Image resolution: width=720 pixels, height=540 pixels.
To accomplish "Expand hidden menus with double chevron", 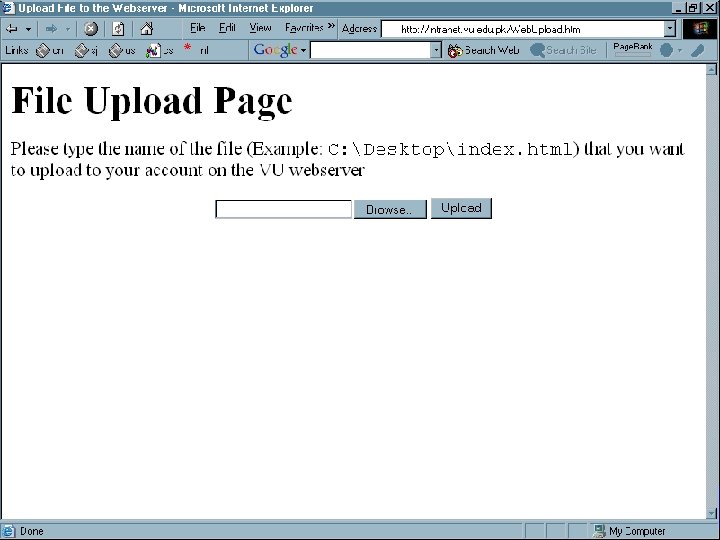I will click(332, 26).
